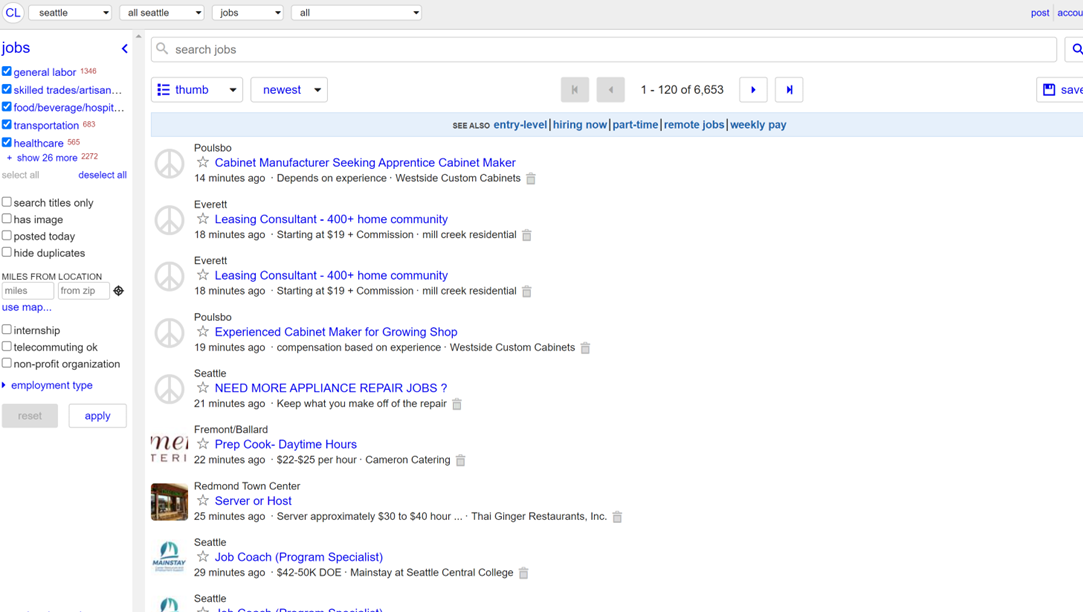This screenshot has height=612, width=1083.
Task: Go to the next results page
Action: [753, 90]
